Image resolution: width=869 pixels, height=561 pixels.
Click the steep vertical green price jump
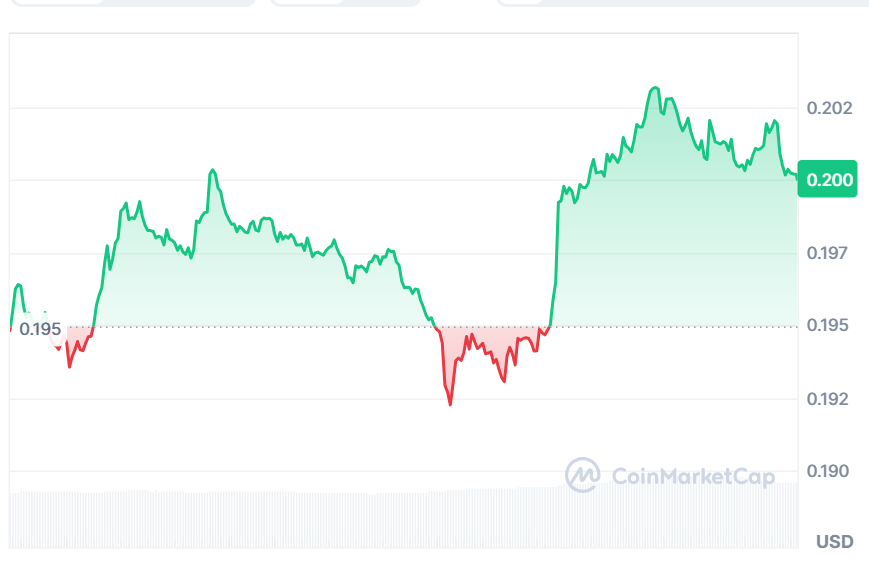pyautogui.click(x=556, y=250)
